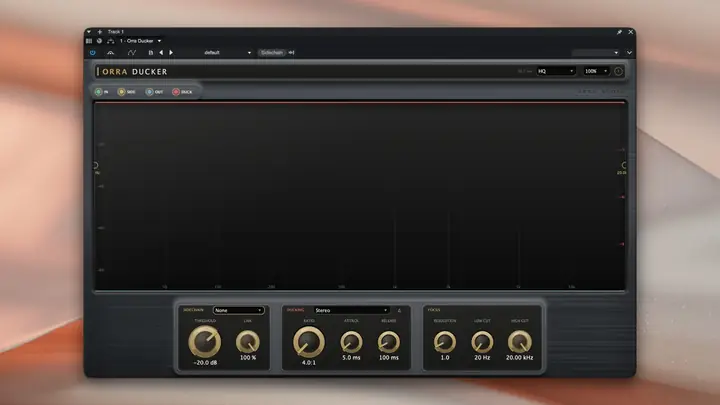Click the Link knob

248,342
